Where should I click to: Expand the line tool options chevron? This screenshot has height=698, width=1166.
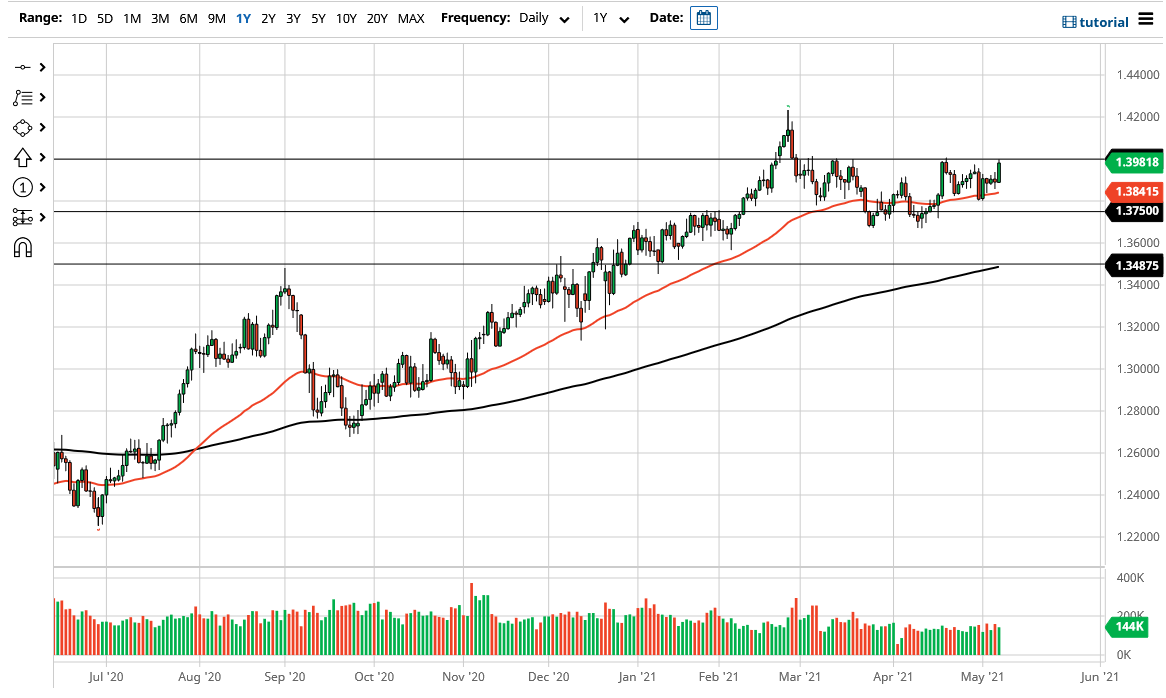click(x=42, y=68)
